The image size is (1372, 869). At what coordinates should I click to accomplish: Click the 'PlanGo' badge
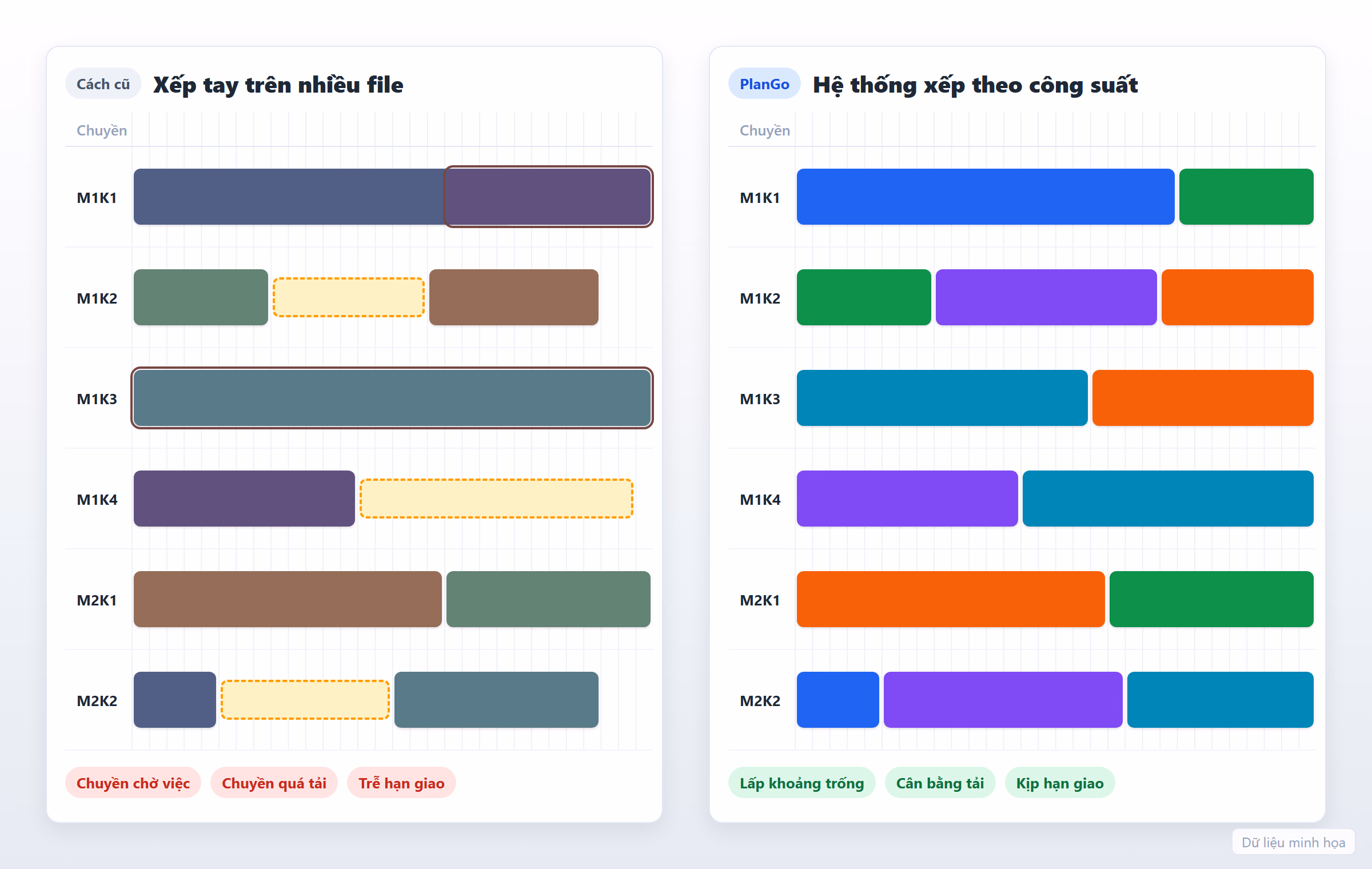pyautogui.click(x=764, y=84)
